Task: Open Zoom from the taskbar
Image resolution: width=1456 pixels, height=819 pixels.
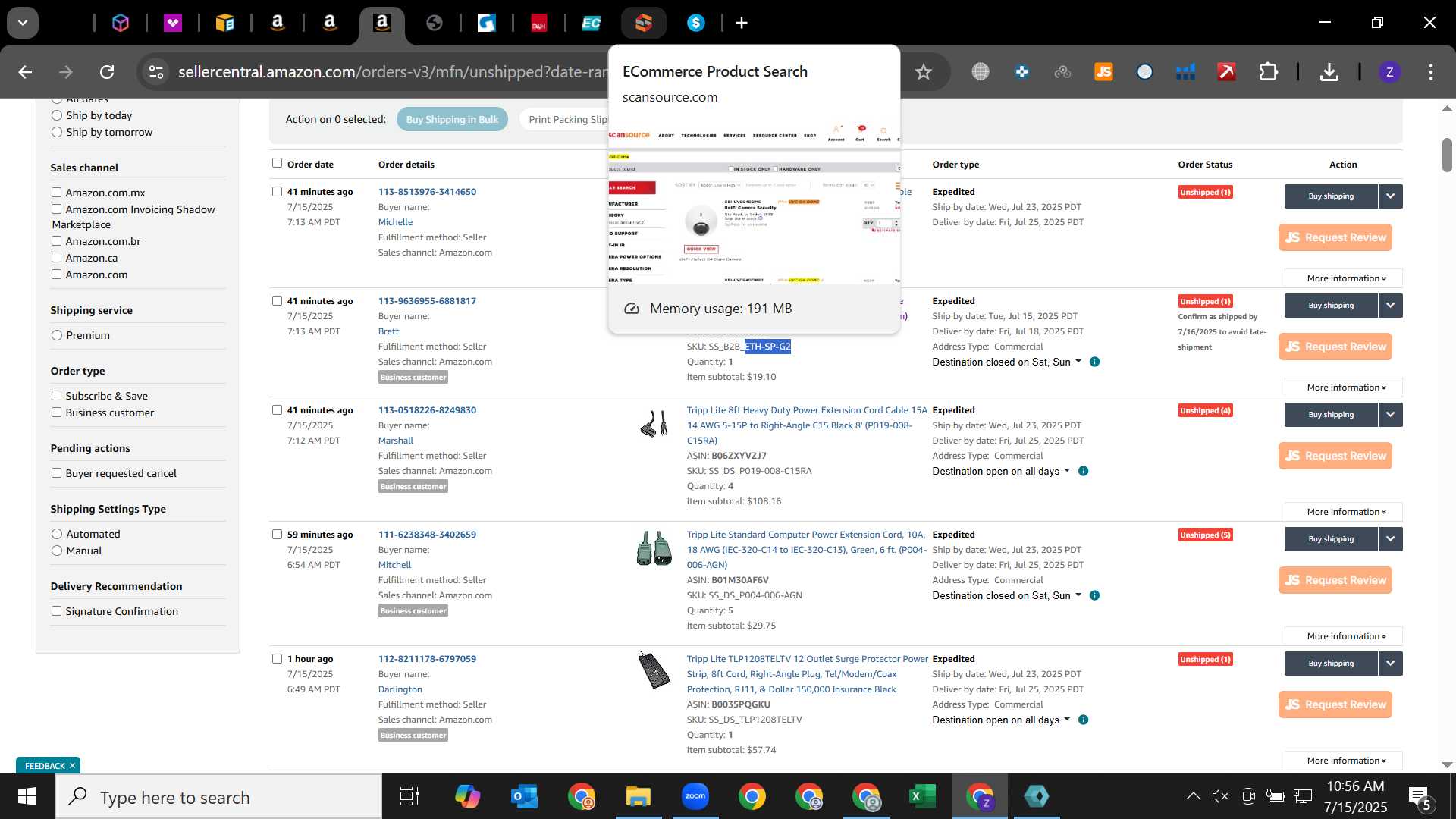Action: click(695, 797)
